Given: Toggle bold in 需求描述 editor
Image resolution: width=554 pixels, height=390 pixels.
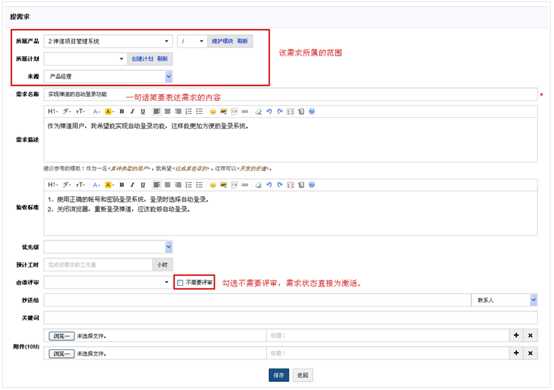Looking at the screenshot, I should click(122, 111).
